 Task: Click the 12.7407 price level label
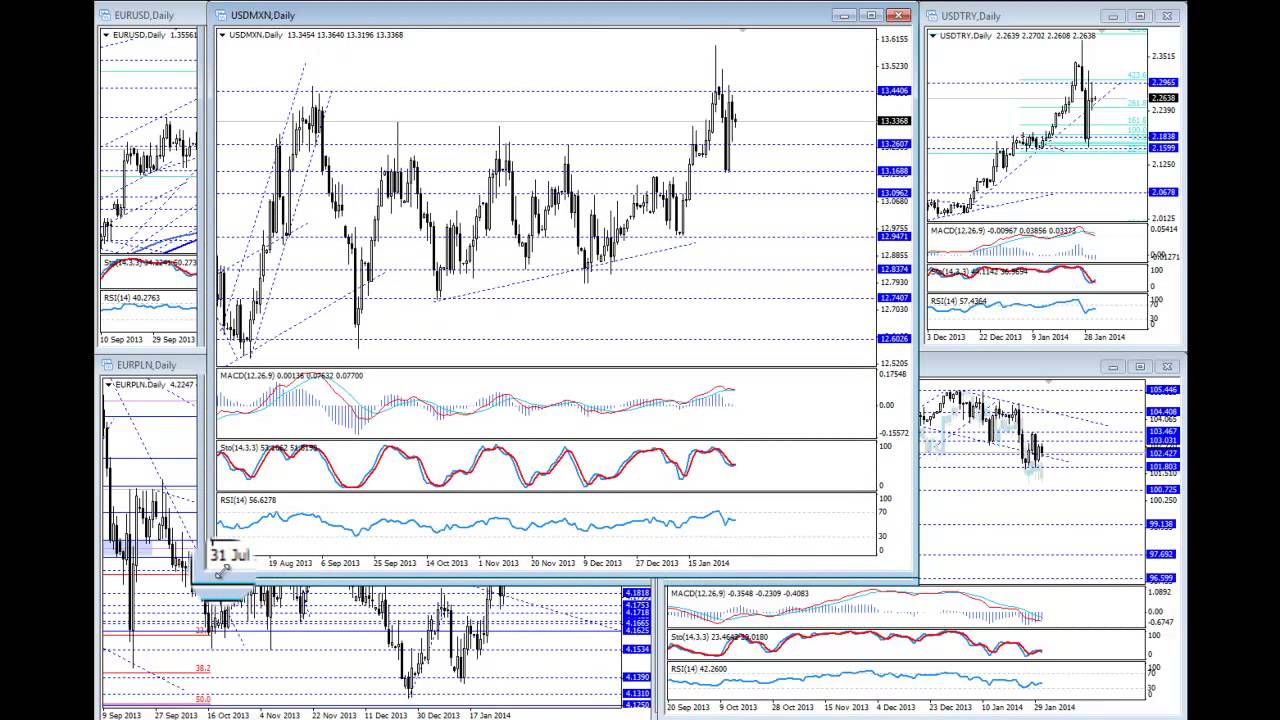tap(894, 298)
